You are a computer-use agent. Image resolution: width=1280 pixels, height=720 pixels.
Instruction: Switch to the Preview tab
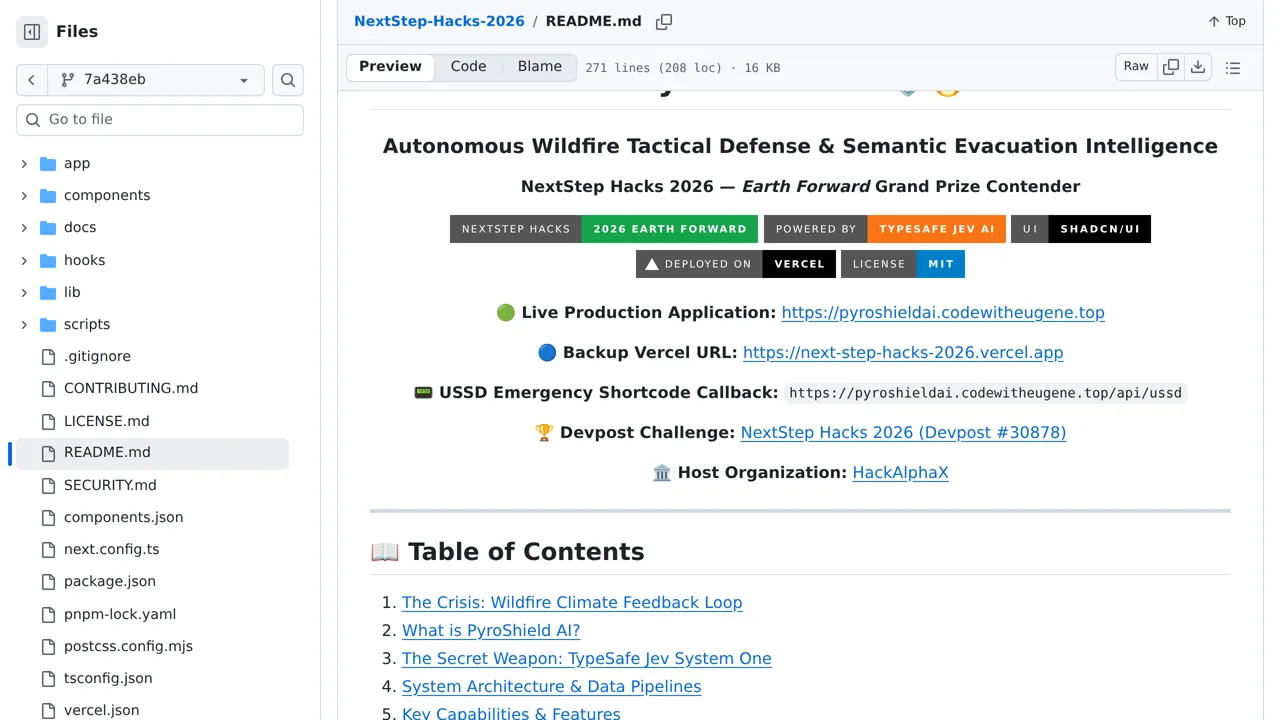click(x=391, y=67)
